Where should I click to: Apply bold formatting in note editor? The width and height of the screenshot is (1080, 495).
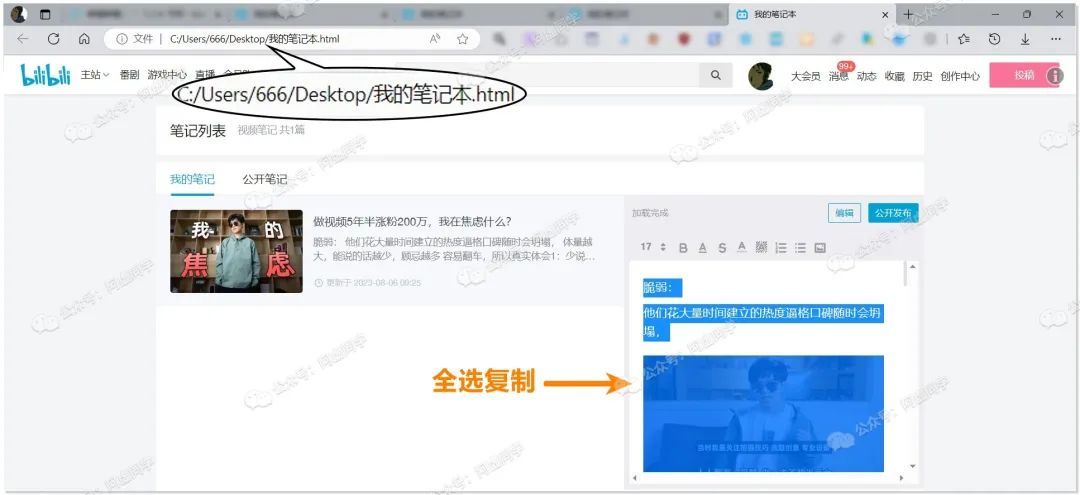683,248
